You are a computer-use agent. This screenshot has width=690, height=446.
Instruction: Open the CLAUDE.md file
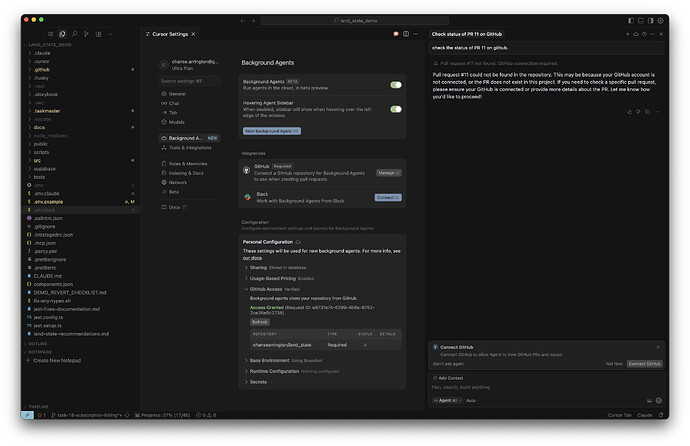coord(48,276)
